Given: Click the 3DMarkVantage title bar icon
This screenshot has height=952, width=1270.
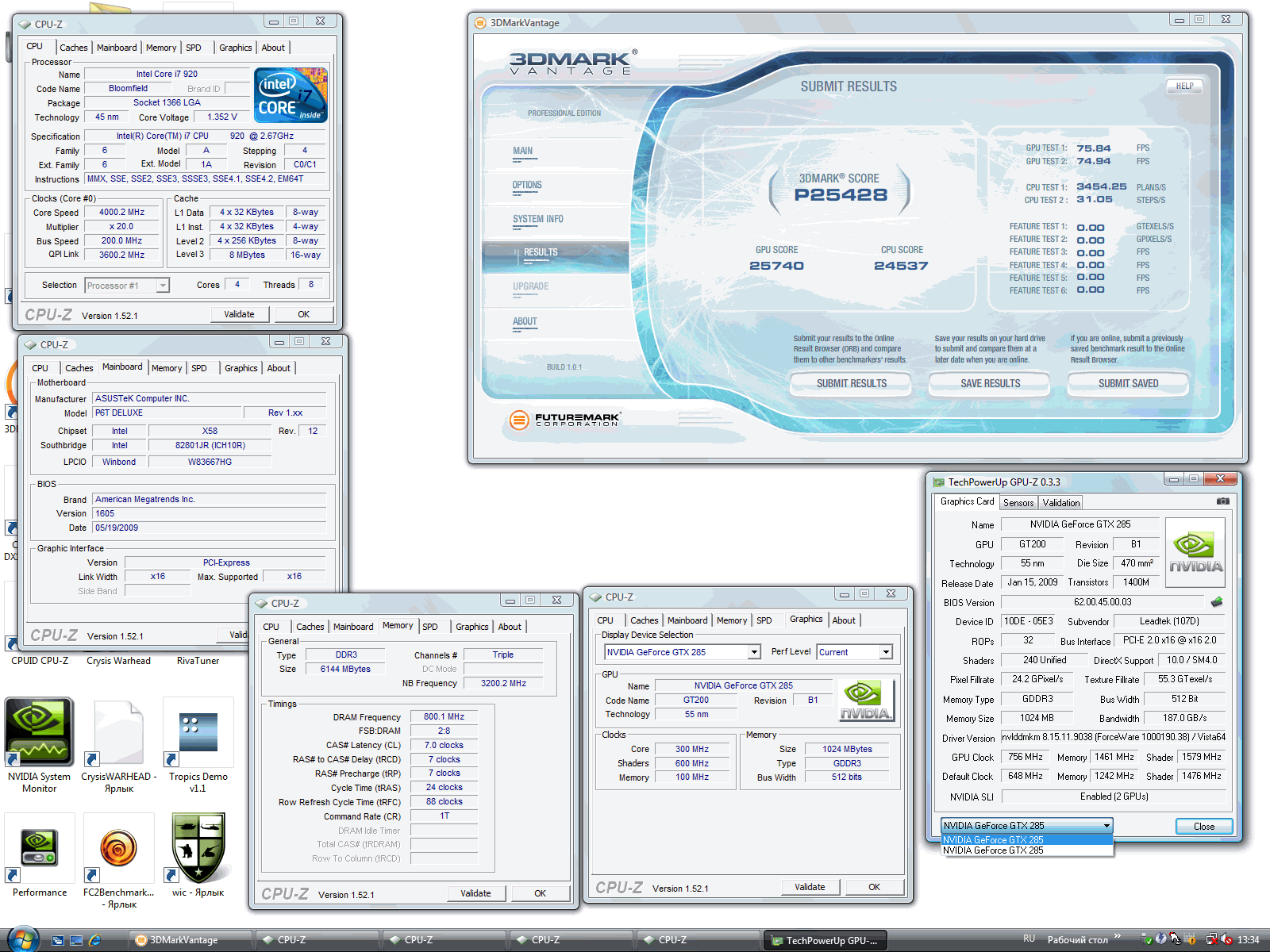Looking at the screenshot, I should point(480,23).
